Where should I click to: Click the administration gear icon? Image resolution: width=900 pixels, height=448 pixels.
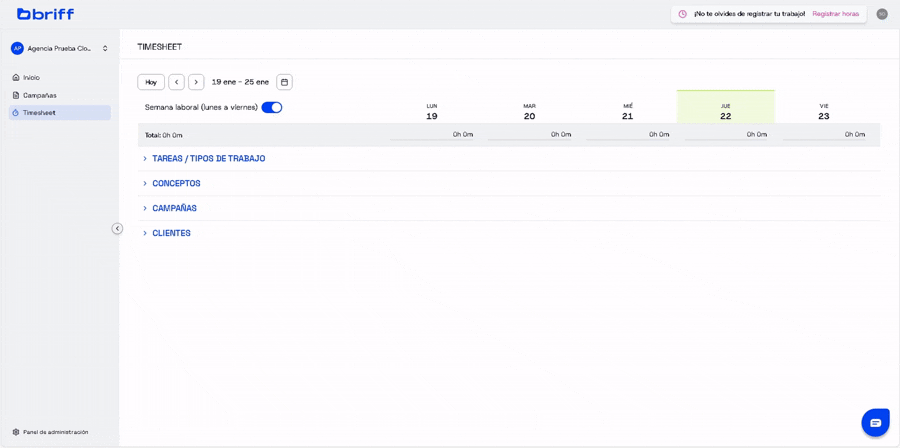[x=16, y=432]
